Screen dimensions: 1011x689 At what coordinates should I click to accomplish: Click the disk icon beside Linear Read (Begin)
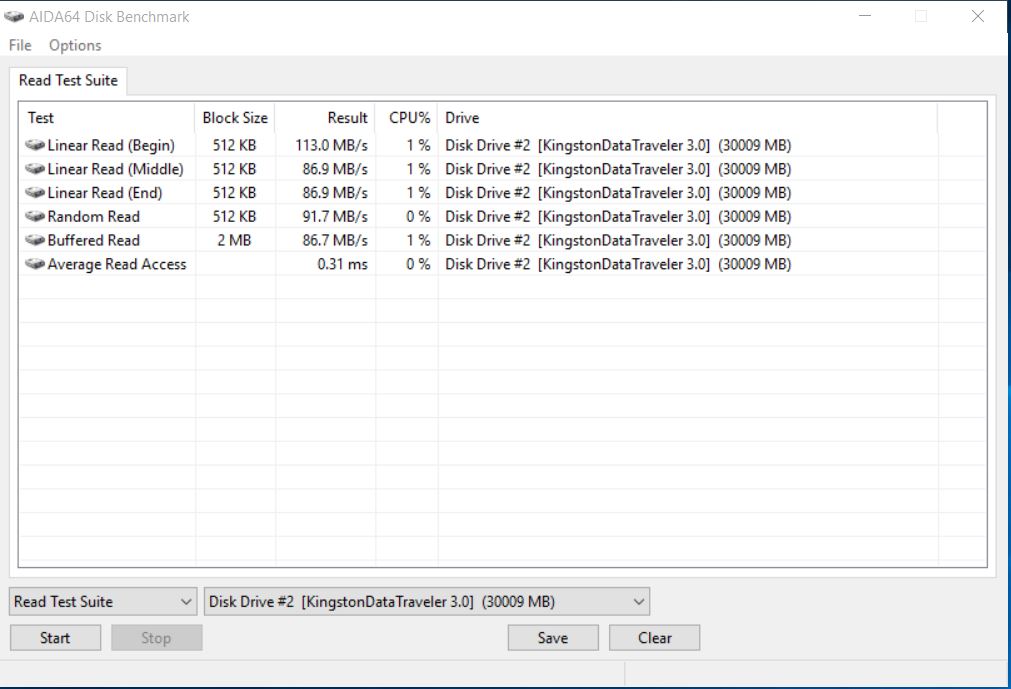[x=35, y=145]
